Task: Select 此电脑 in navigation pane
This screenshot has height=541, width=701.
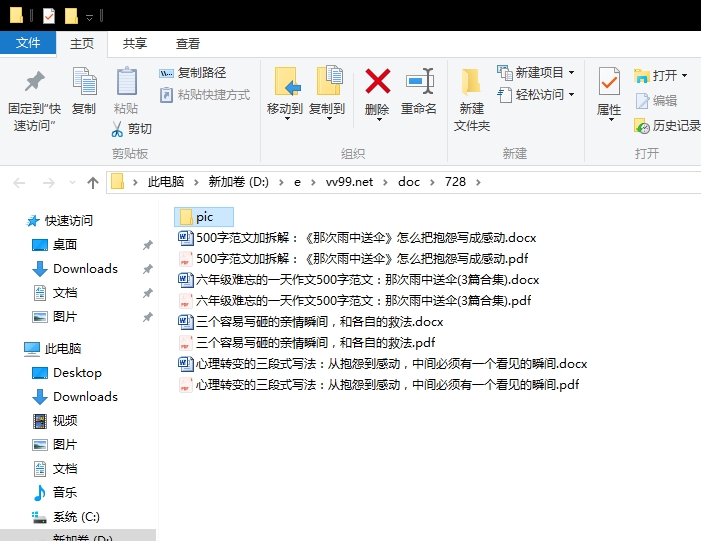Action: pos(52,348)
